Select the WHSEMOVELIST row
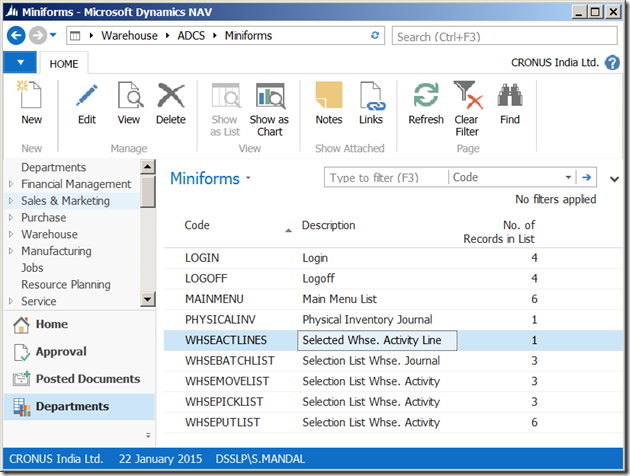Screen dimensions: 630x476 (393, 381)
